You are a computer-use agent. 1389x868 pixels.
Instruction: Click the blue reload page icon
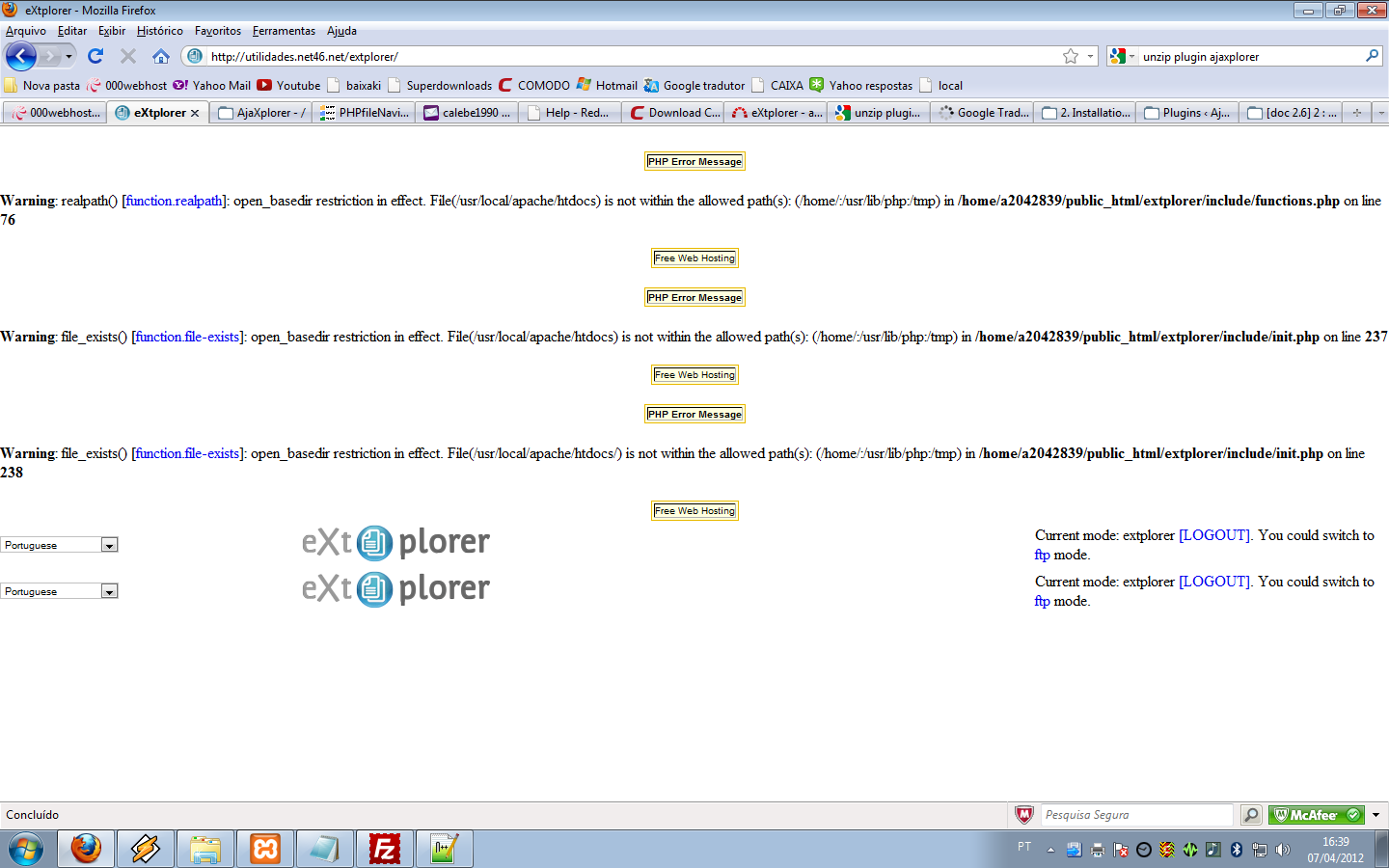(95, 56)
